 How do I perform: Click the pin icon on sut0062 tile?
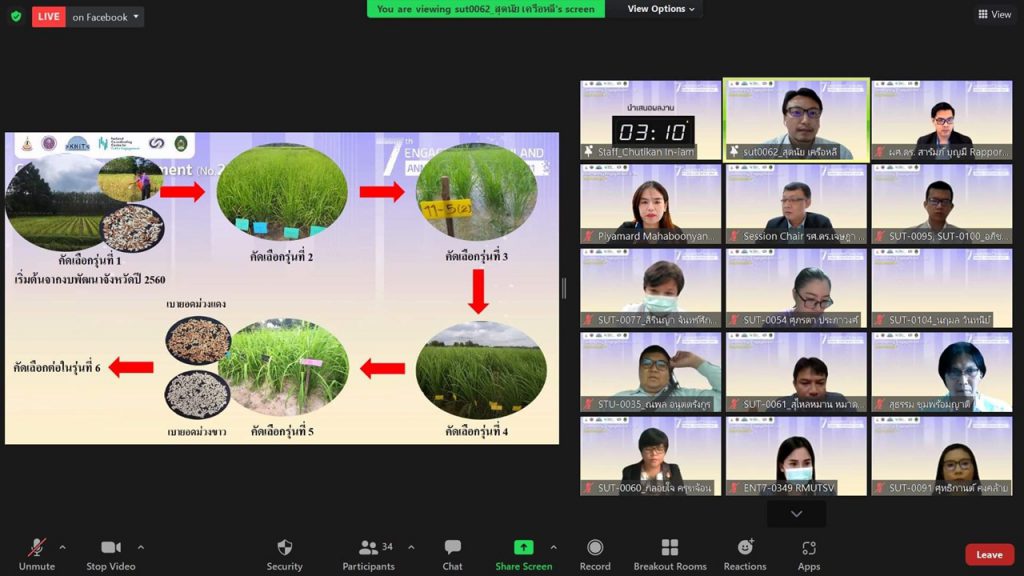coord(734,152)
